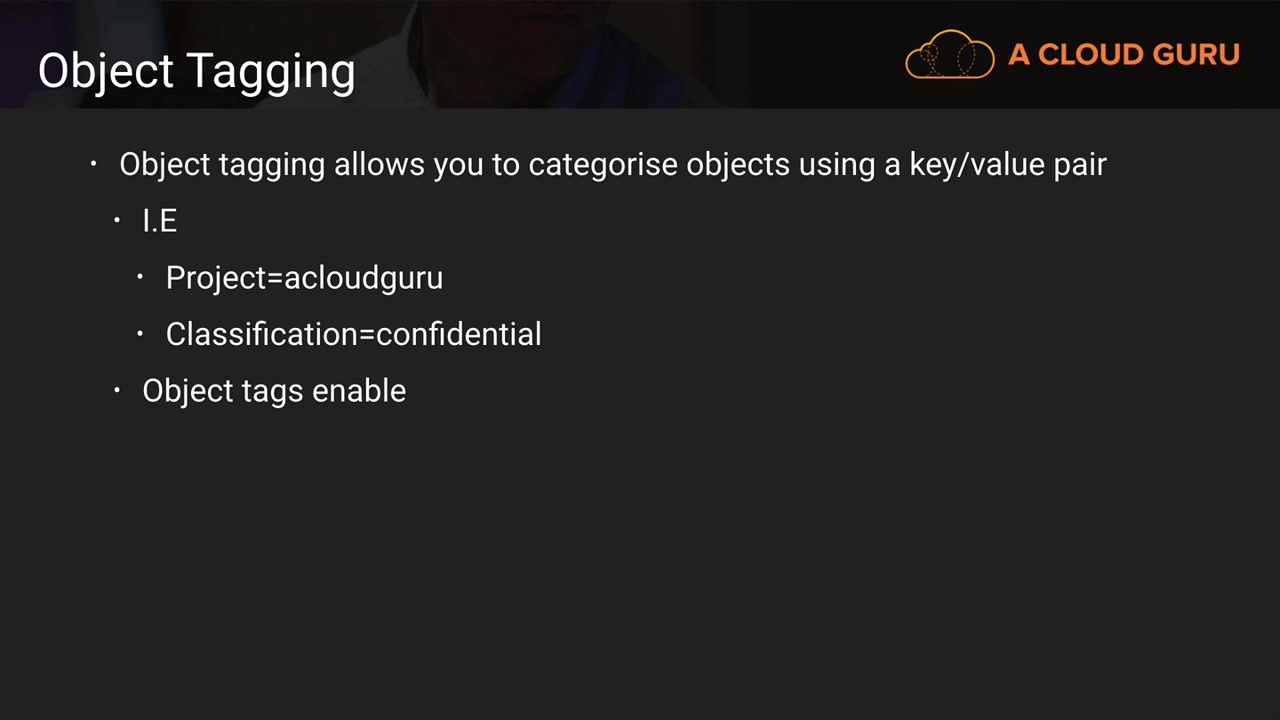Click the bullet dot before "Object tags enable"
1280x720 pixels.
coord(117,389)
